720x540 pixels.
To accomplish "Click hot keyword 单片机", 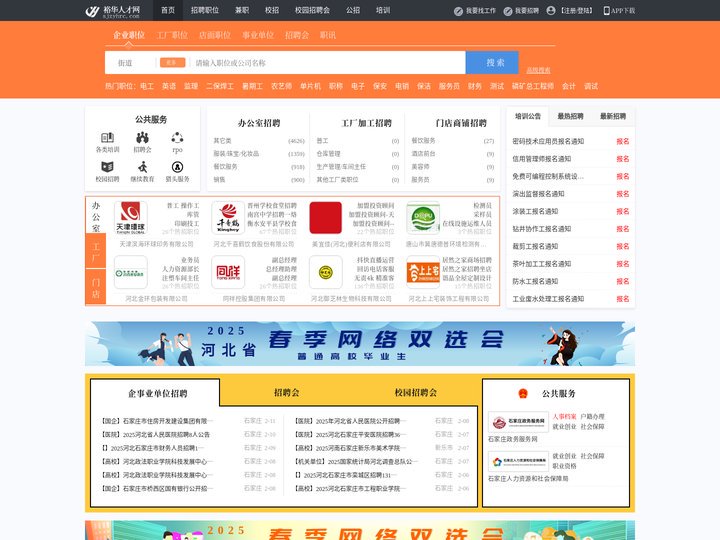I will click(310, 86).
